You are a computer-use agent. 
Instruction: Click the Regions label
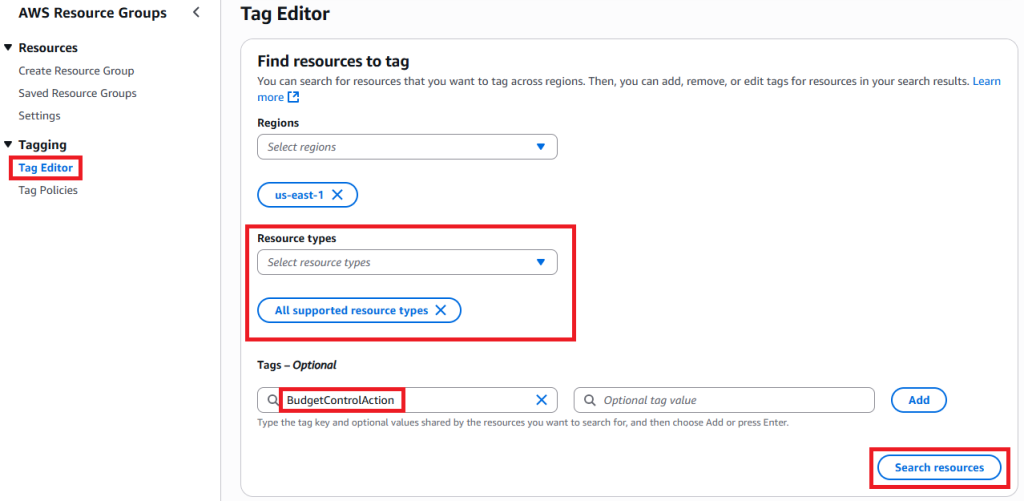click(278, 123)
